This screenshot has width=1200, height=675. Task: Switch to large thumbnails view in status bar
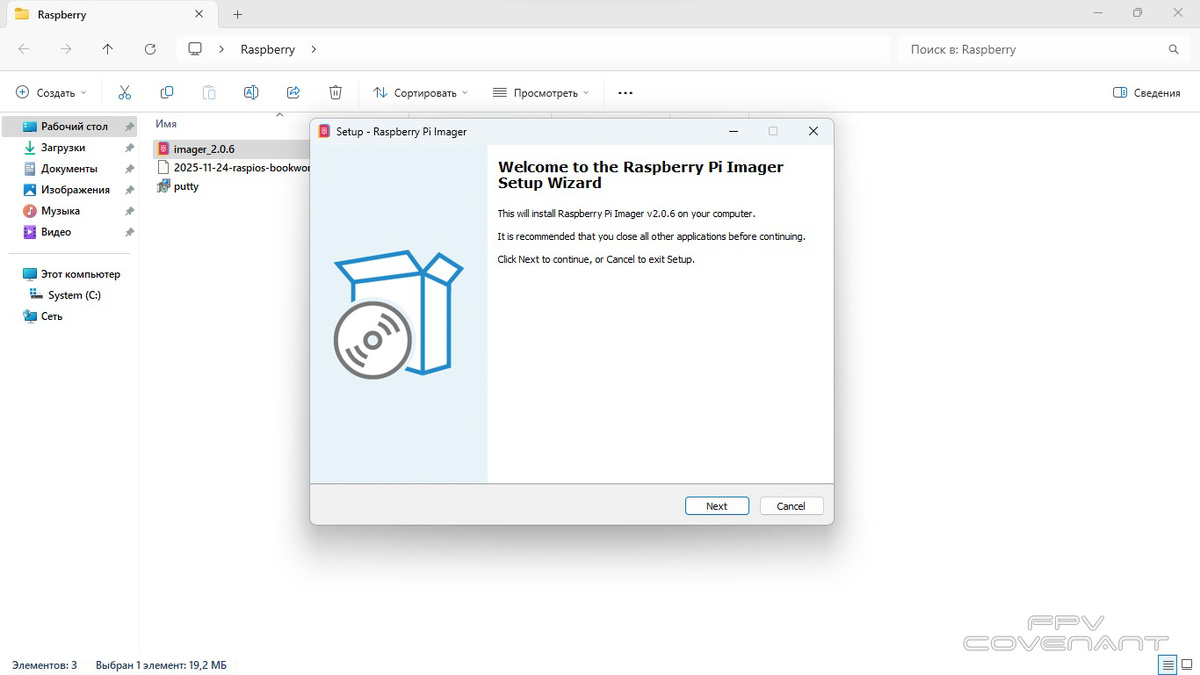[x=1186, y=665]
